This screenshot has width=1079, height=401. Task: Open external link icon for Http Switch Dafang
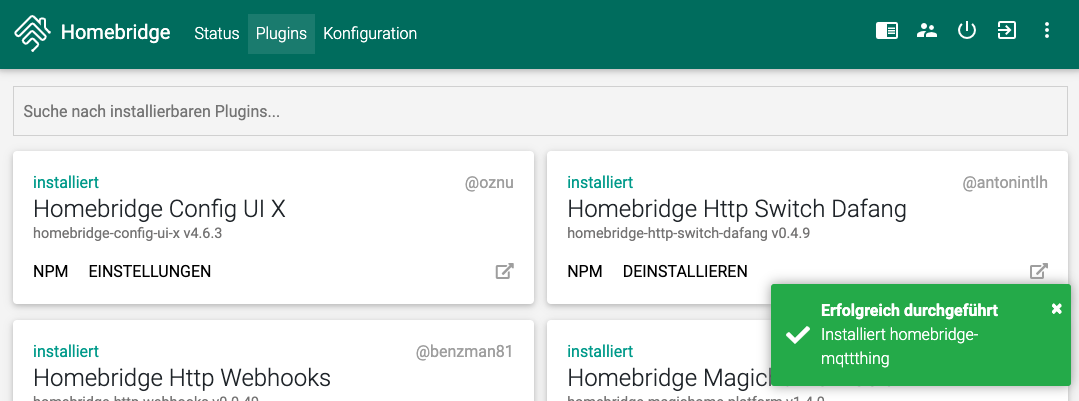pos(1038,271)
